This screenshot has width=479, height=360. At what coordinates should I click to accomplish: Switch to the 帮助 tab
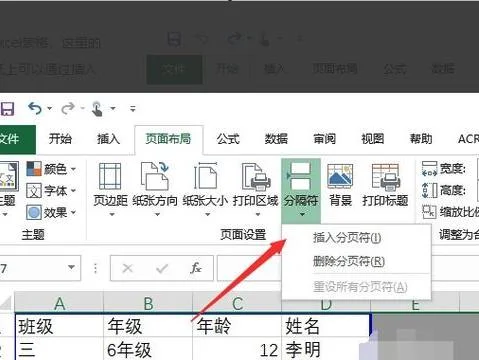pyautogui.click(x=421, y=139)
